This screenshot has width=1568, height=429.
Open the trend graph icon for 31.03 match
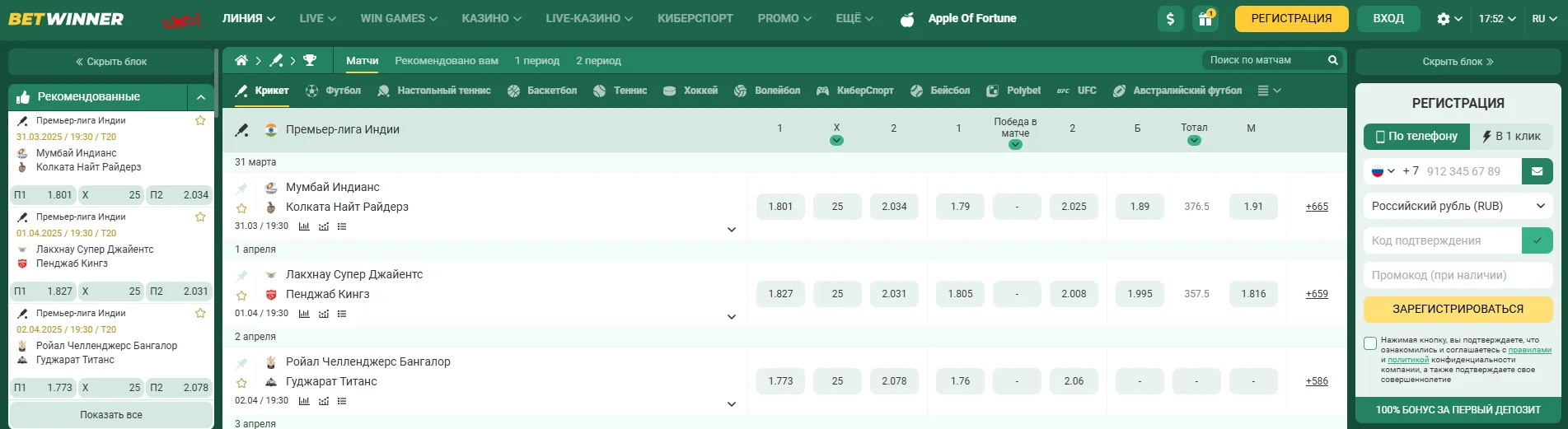coord(323,226)
